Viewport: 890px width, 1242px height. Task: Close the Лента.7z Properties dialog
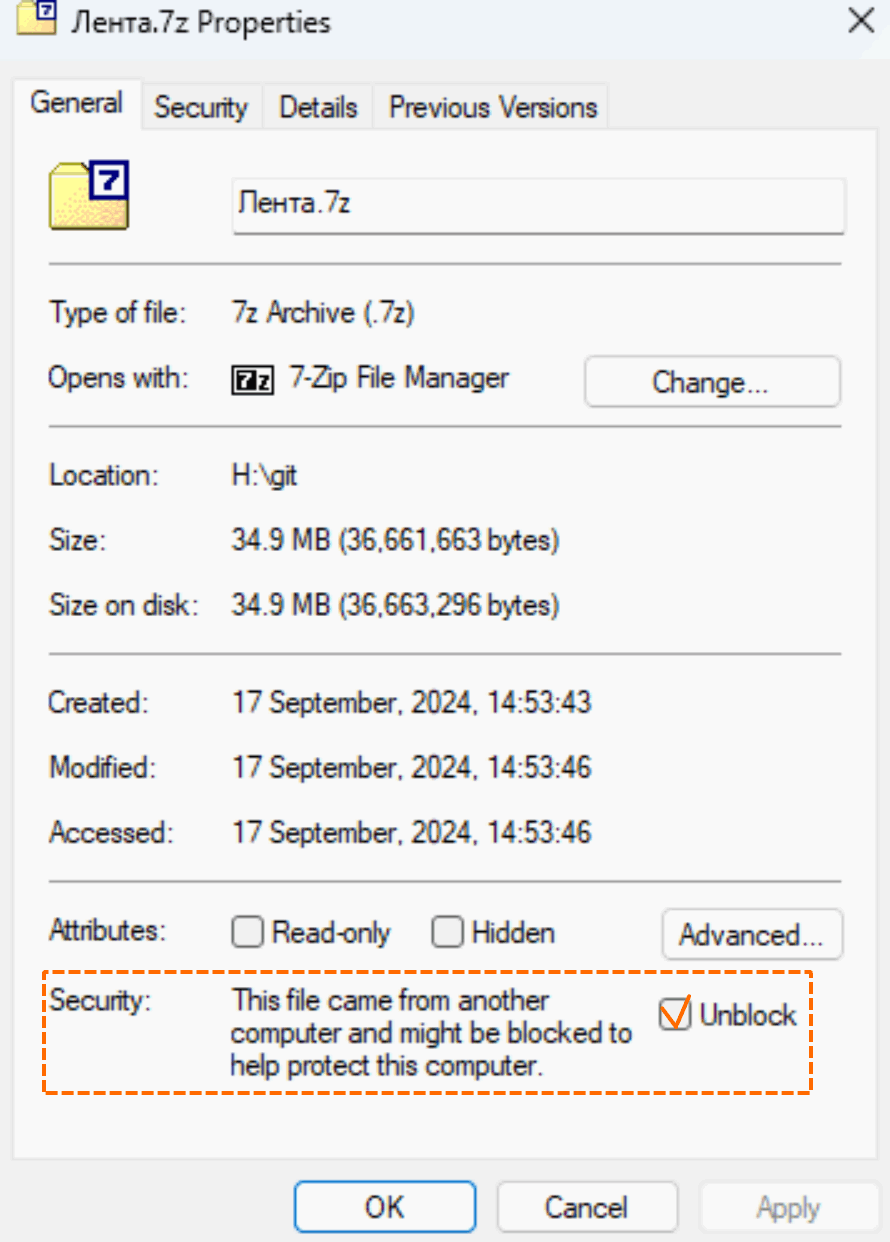pyautogui.click(x=861, y=21)
